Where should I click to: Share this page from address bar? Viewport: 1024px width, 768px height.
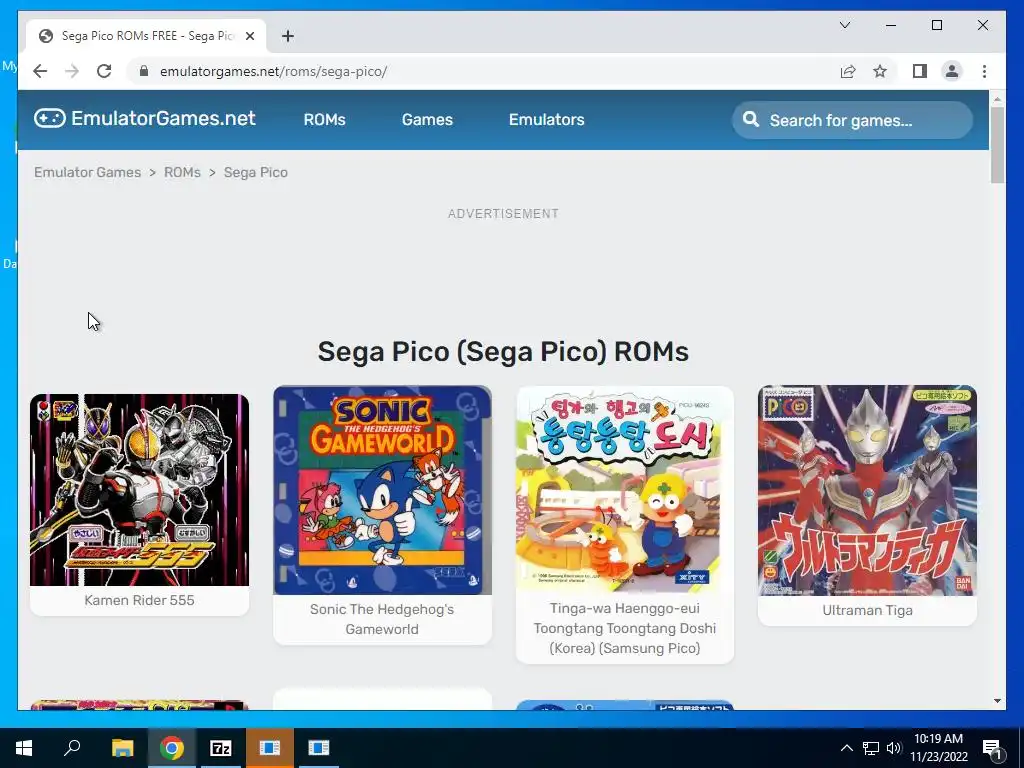tap(848, 71)
